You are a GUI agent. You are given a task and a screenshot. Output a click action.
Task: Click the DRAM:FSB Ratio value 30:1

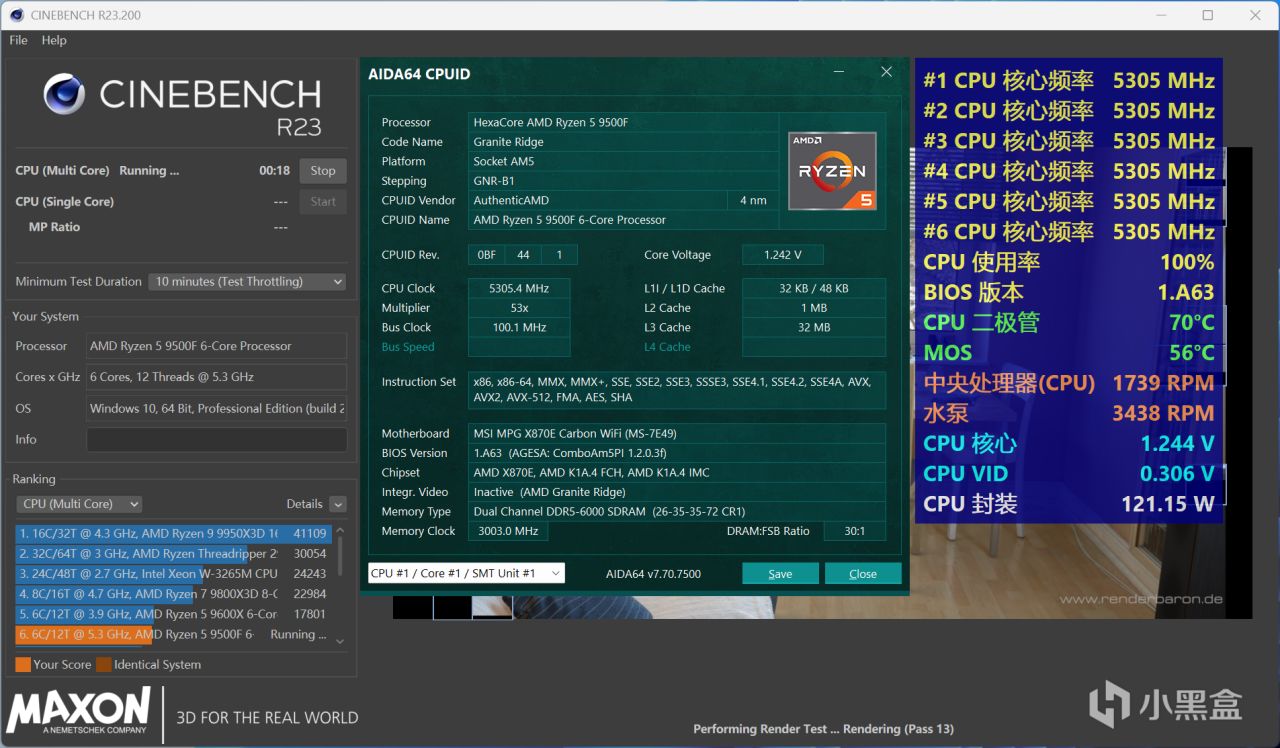coord(854,531)
